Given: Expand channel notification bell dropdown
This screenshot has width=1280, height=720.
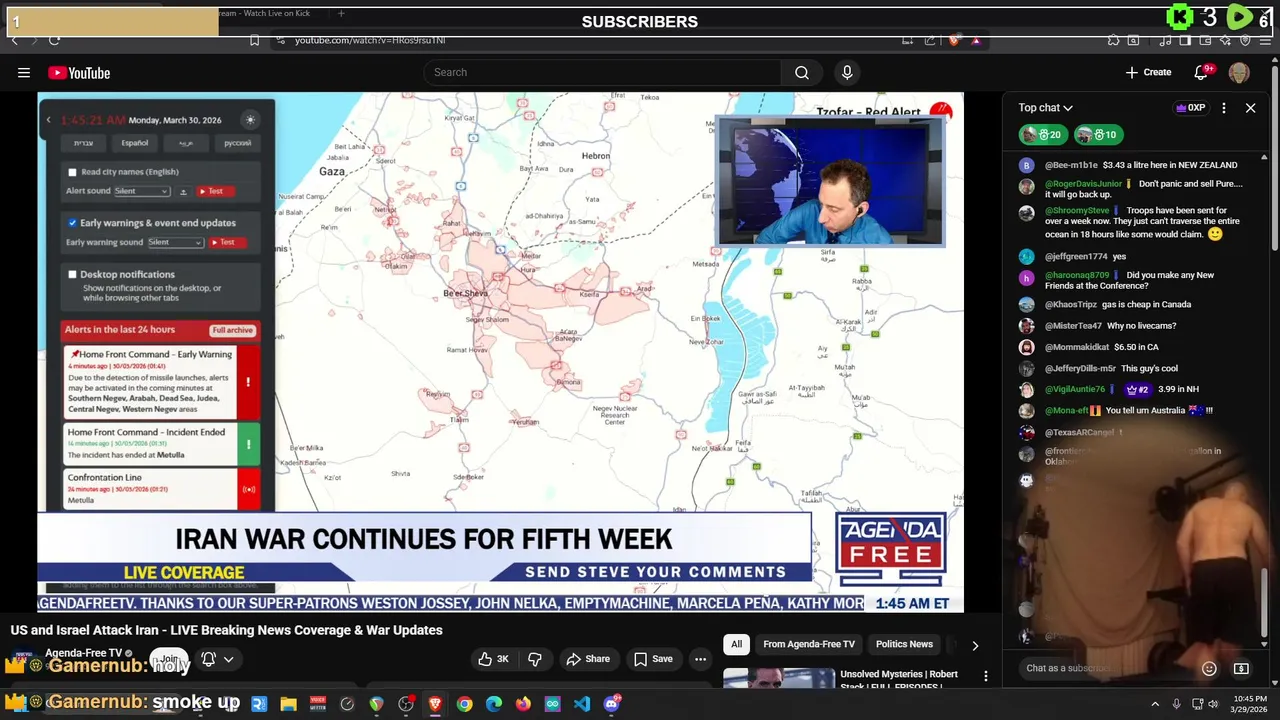Looking at the screenshot, I should point(217,659).
